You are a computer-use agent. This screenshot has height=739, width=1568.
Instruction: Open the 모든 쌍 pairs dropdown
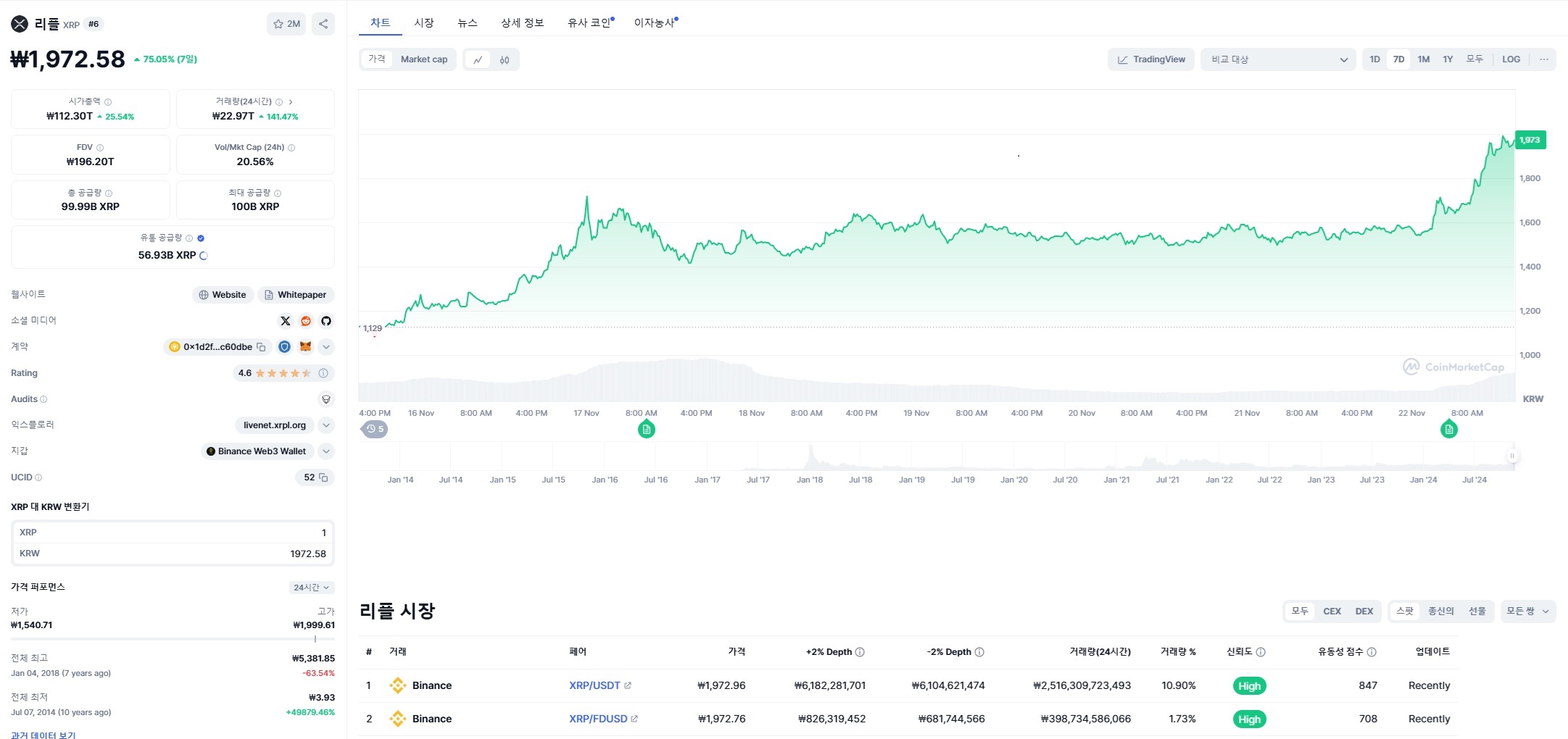[x=1528, y=611]
